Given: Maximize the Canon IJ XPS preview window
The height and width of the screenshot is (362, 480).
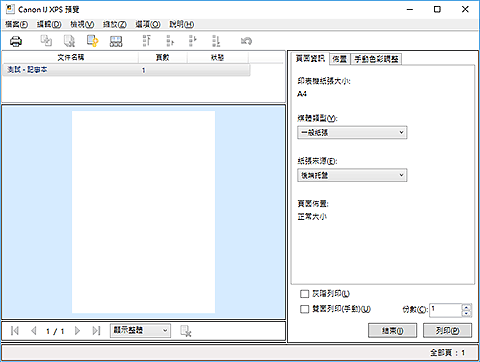Looking at the screenshot, I should (437, 9).
